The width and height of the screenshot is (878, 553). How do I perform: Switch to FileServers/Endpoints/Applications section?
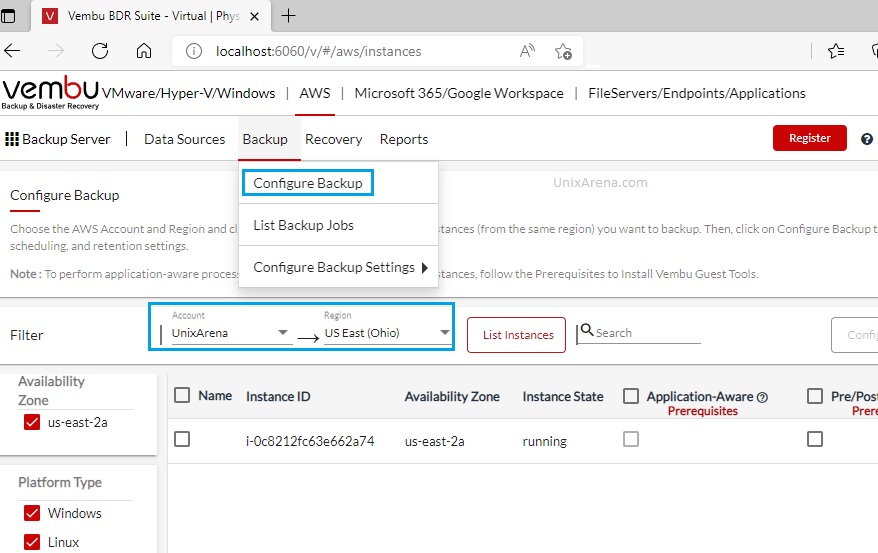(x=697, y=93)
